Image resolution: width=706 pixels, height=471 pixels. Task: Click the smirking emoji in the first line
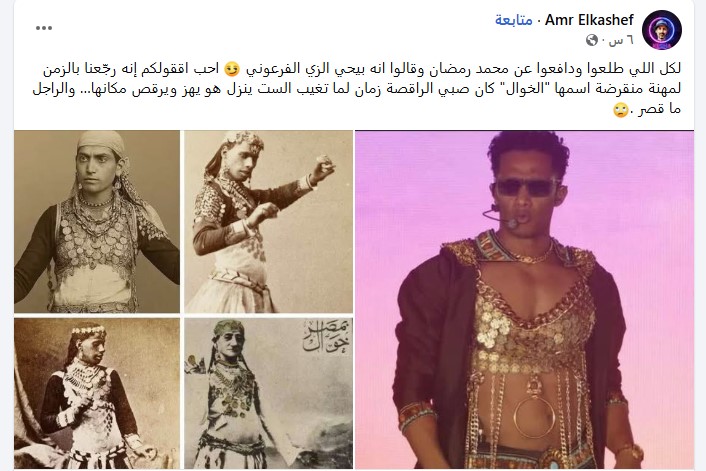pos(232,69)
